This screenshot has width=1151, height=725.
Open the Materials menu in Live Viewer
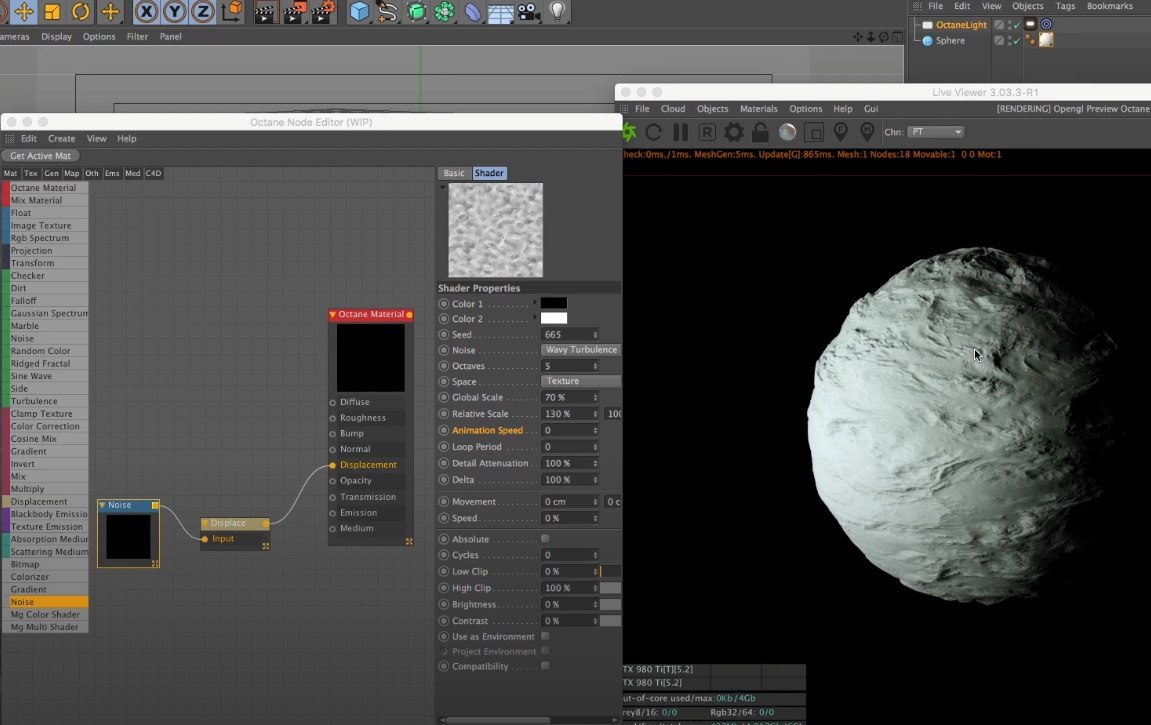point(758,109)
